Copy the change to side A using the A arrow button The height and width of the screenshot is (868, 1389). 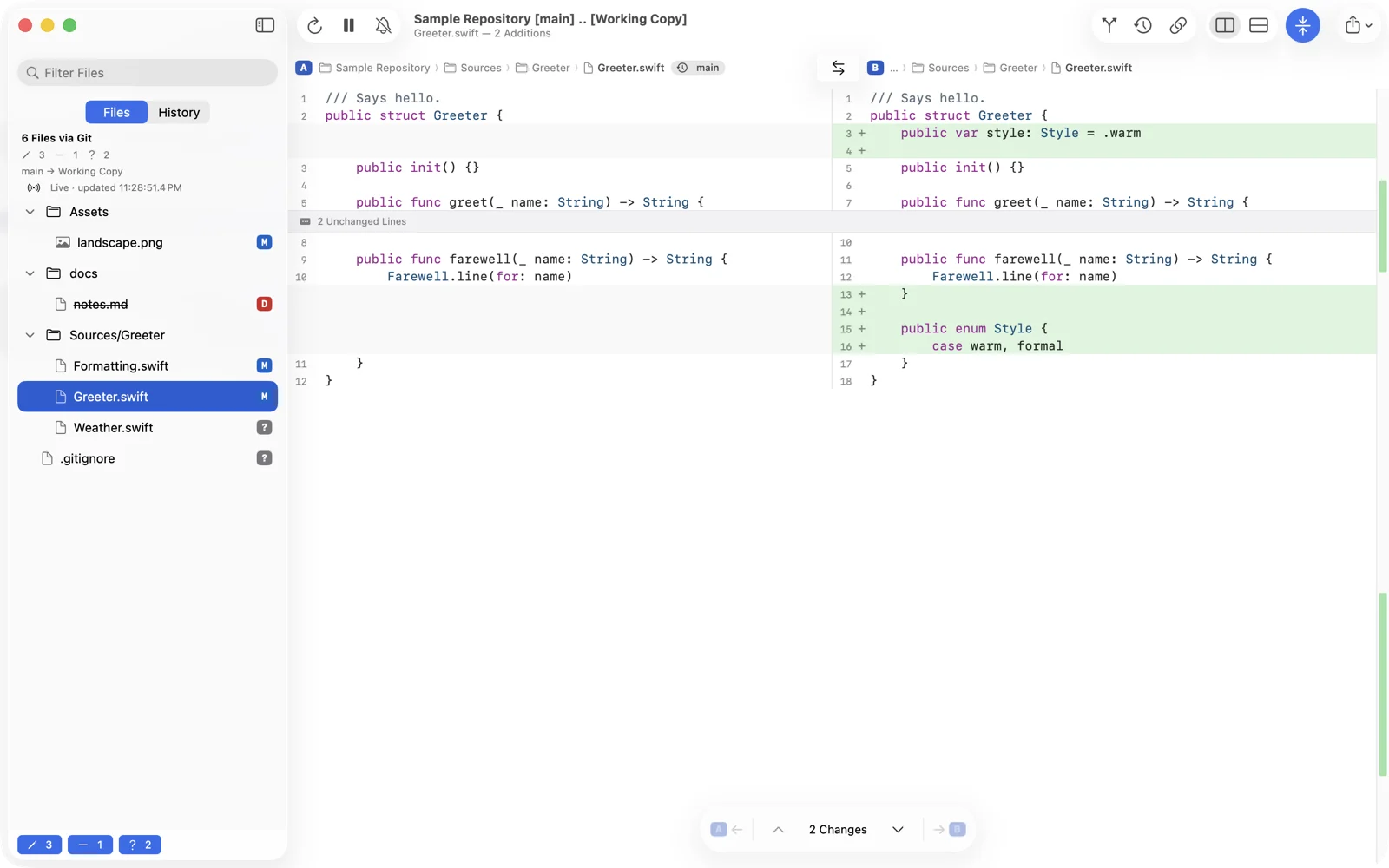point(727,830)
